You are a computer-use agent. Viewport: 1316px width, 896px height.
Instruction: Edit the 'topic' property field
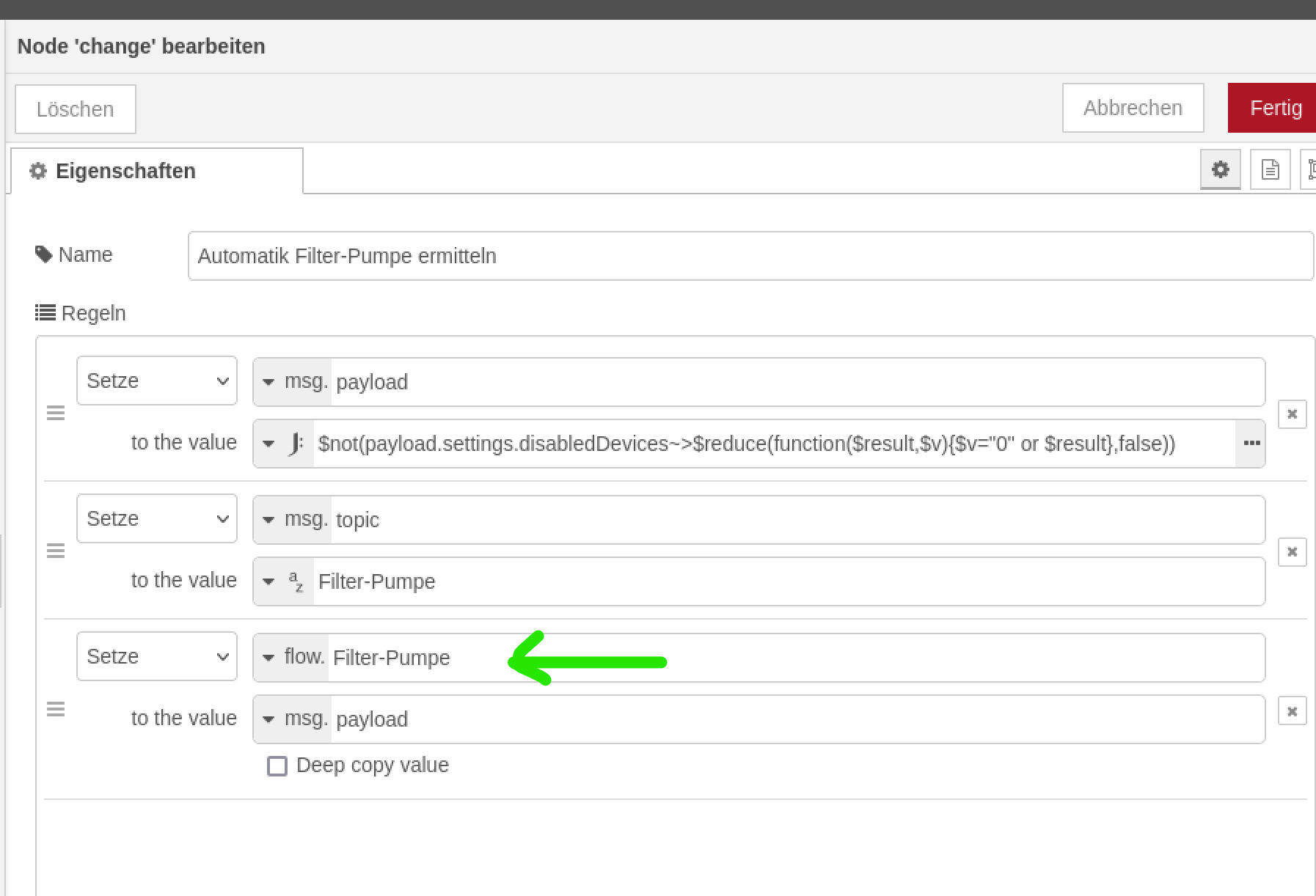tap(797, 520)
